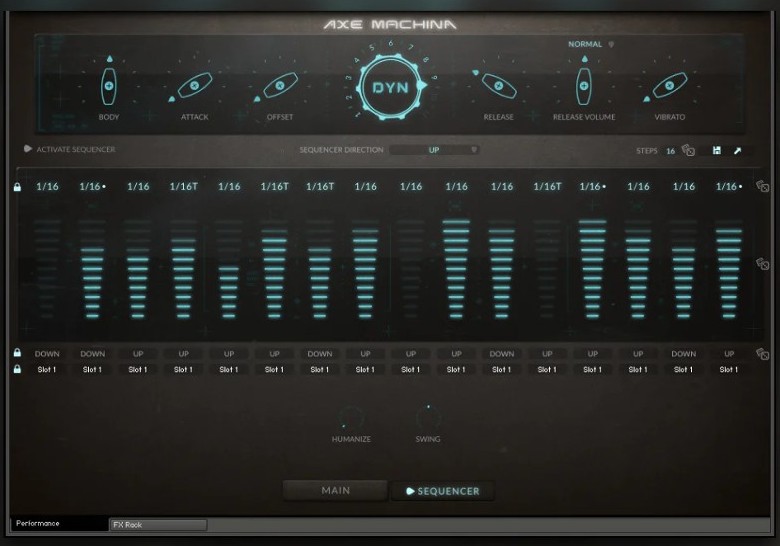This screenshot has width=780, height=546.
Task: Click the SEQUENCER DIRECTION label
Action: [341, 150]
